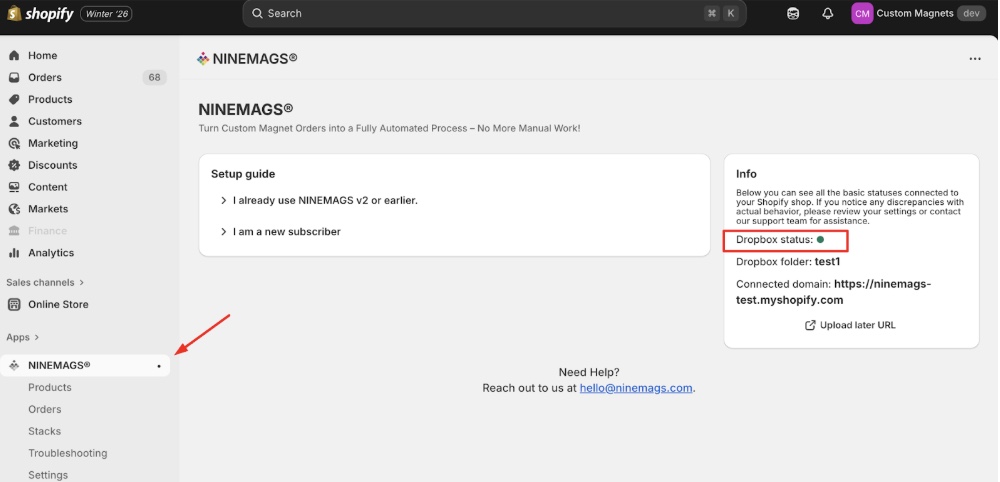Viewport: 1000px width, 482px height.
Task: Click the 68 orders count badge
Action: point(154,78)
